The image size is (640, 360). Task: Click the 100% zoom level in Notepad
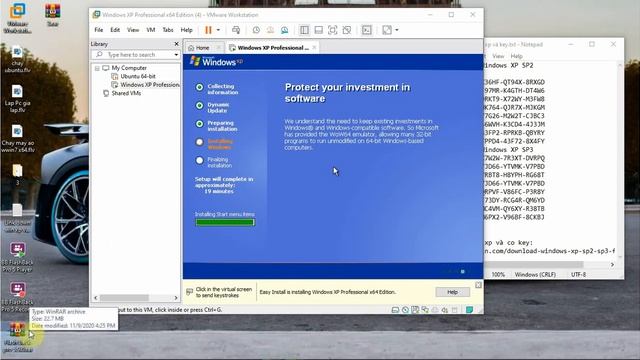coord(498,275)
